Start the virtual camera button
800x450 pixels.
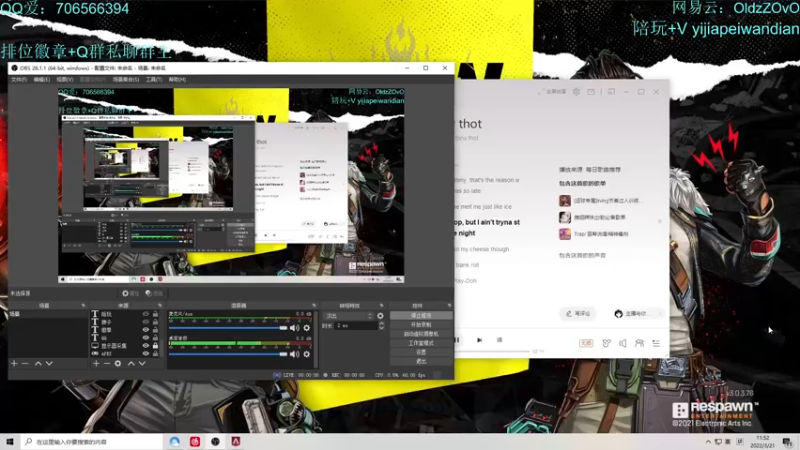[x=421, y=334]
